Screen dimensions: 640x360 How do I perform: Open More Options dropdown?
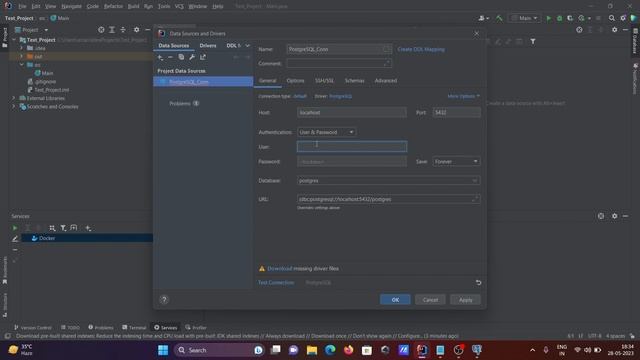pos(464,96)
